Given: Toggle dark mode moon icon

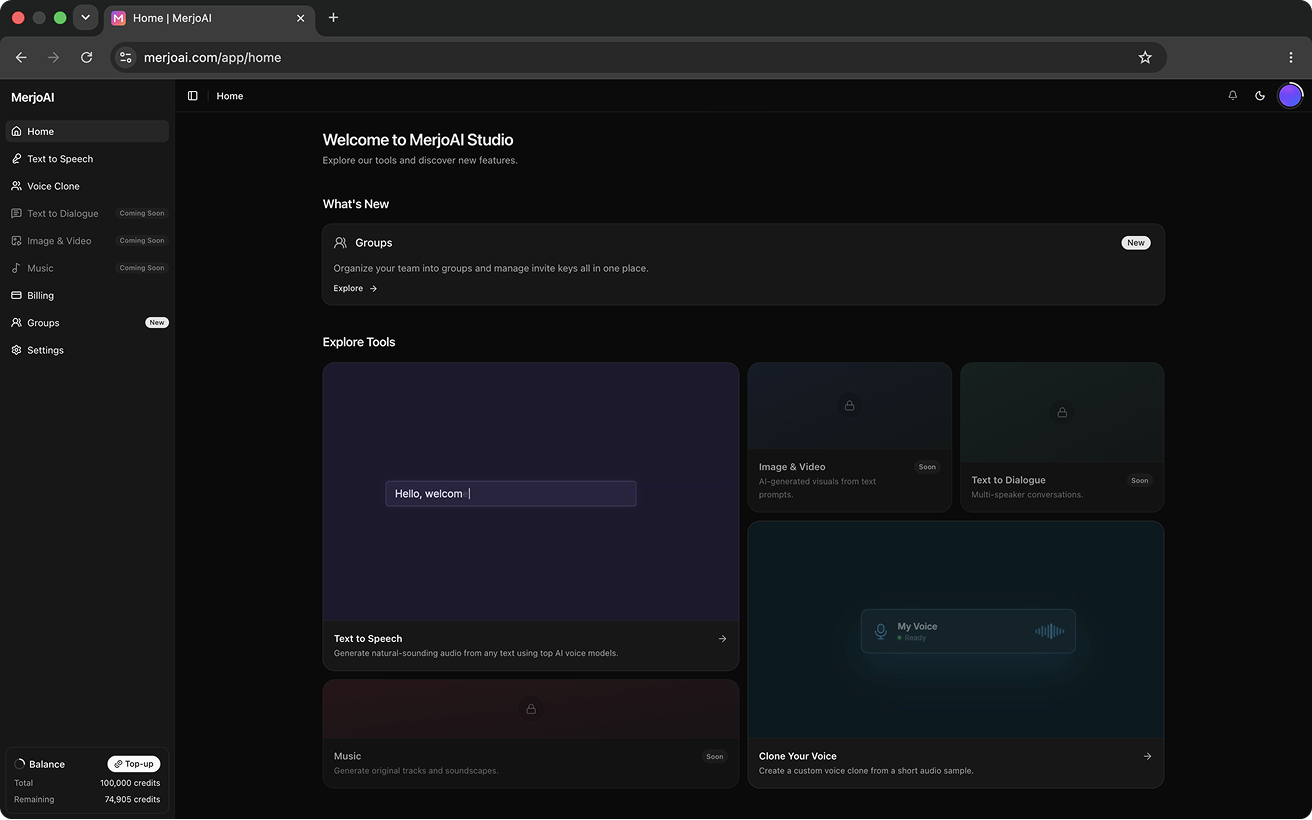Looking at the screenshot, I should (x=1260, y=96).
